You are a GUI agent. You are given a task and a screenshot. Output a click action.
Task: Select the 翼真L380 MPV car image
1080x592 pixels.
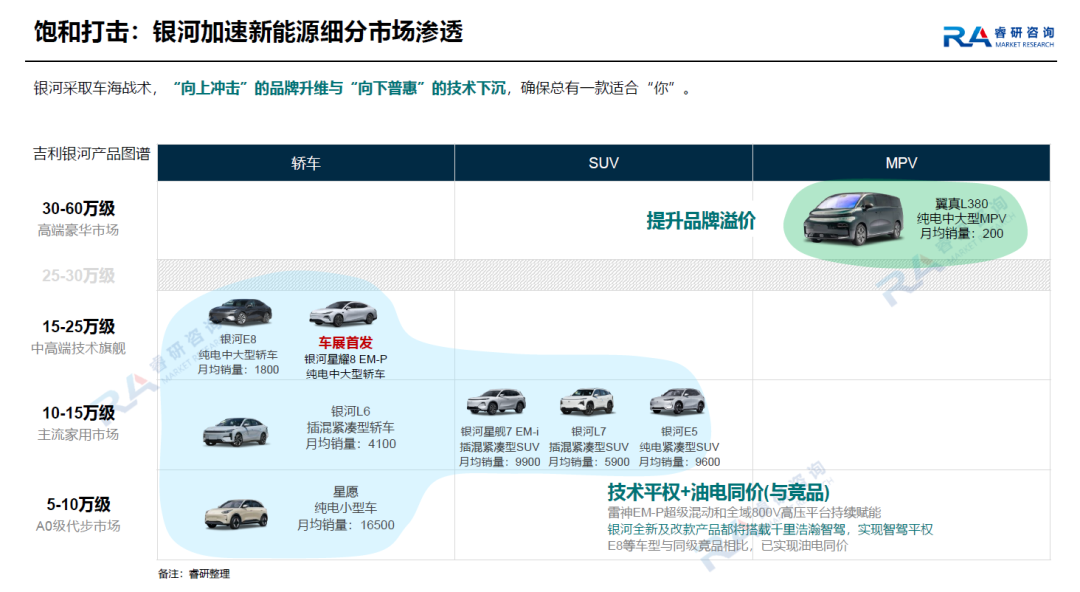853,218
